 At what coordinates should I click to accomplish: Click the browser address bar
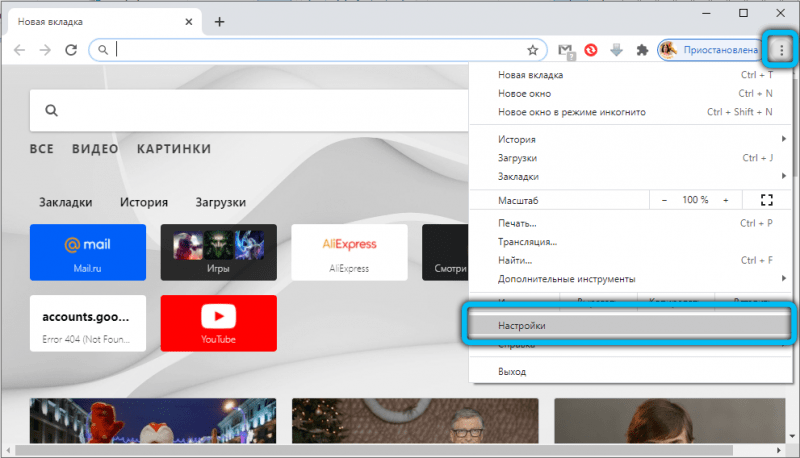coord(317,50)
